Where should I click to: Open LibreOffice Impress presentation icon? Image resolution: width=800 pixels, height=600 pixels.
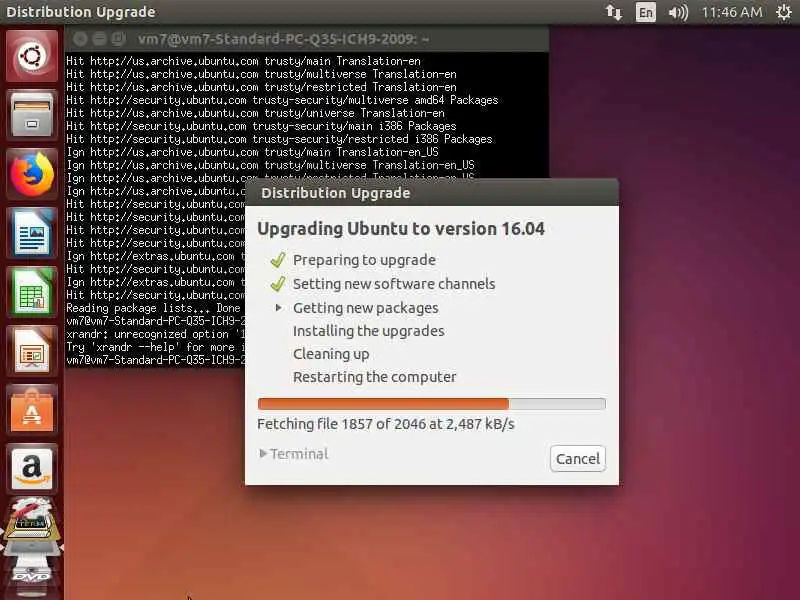[32, 351]
